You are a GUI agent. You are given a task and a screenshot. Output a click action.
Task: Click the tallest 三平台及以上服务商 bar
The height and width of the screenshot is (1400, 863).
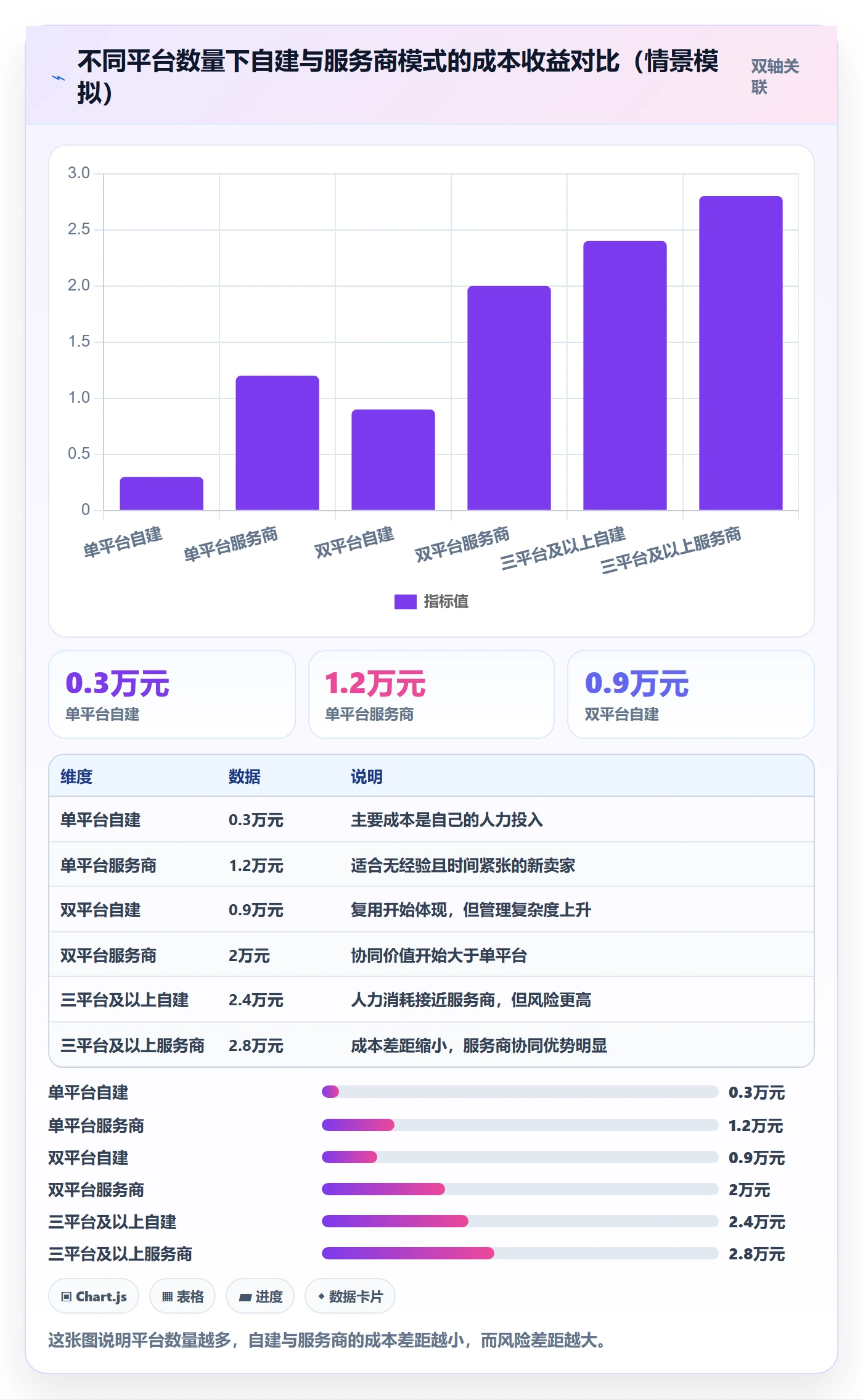(741, 353)
